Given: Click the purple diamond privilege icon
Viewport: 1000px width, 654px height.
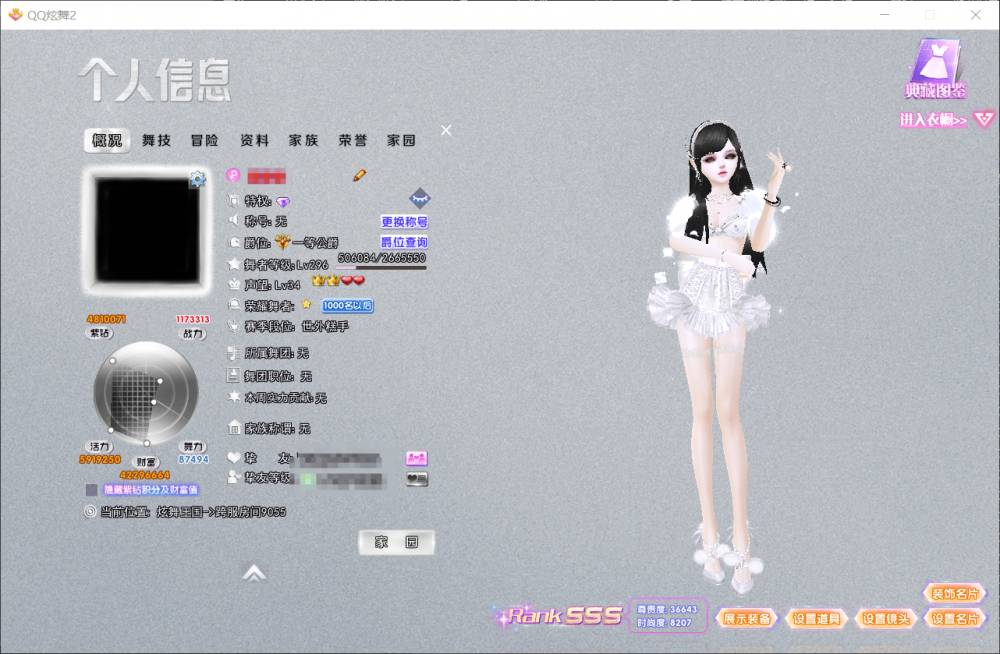Looking at the screenshot, I should (283, 202).
